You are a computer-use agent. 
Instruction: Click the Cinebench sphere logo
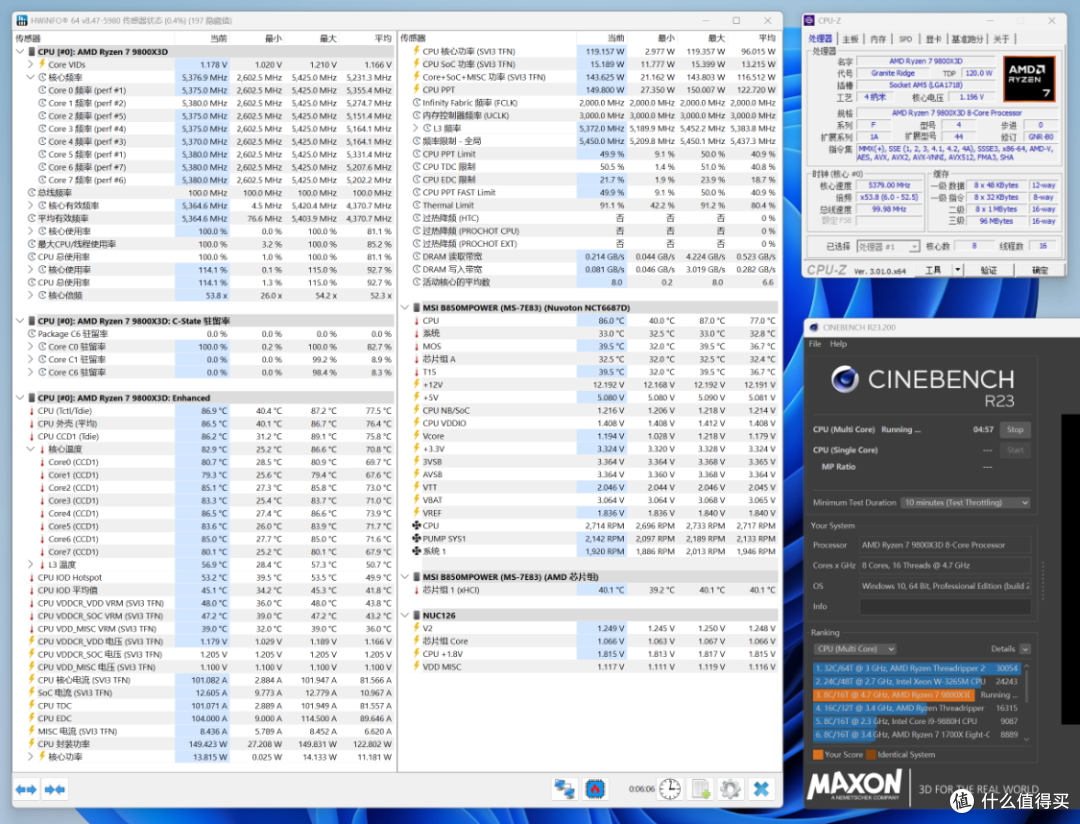point(844,379)
